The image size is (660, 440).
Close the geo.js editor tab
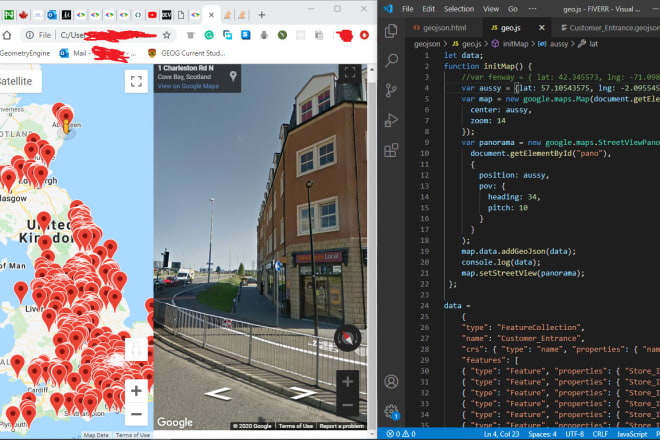click(x=542, y=28)
